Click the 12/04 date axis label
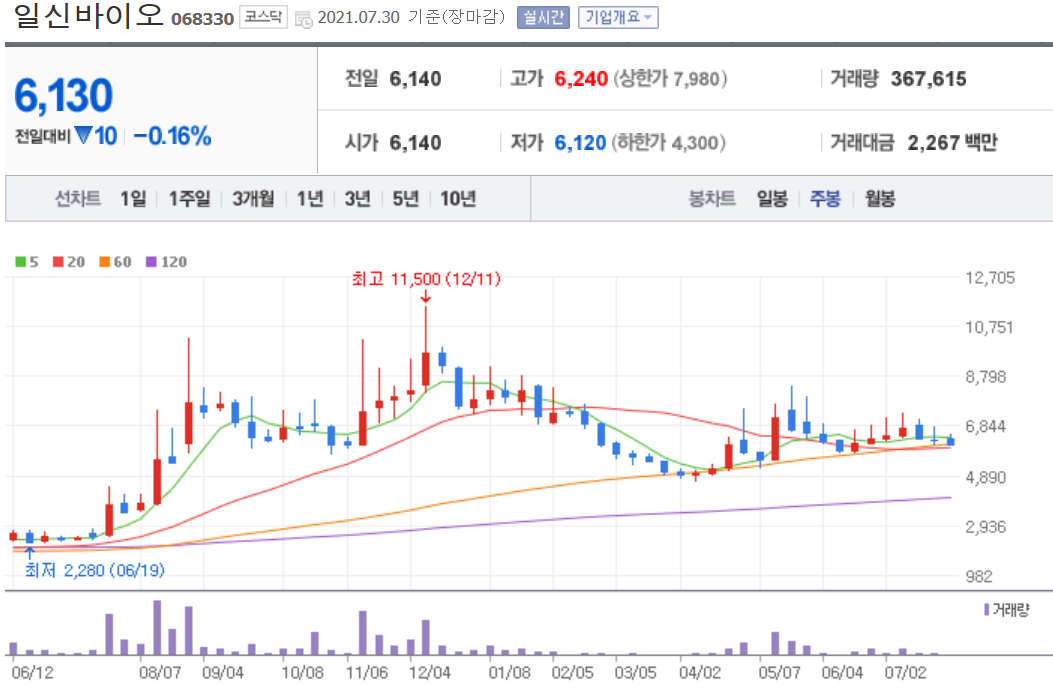Viewport: 1053px width, 685px height. click(x=430, y=672)
